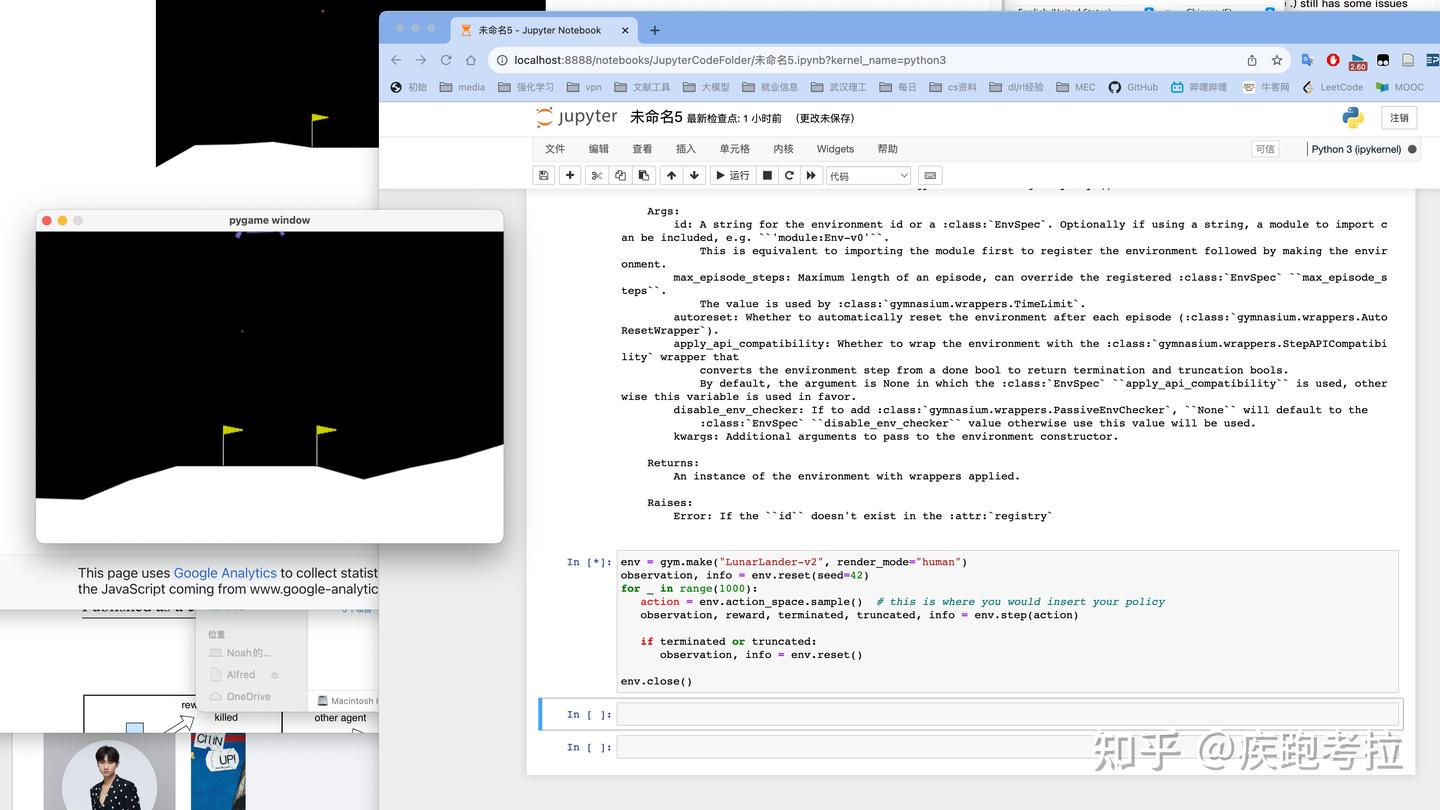This screenshot has width=1440, height=810.
Task: Restart the kernel with the circular arrow icon
Action: tap(789, 176)
